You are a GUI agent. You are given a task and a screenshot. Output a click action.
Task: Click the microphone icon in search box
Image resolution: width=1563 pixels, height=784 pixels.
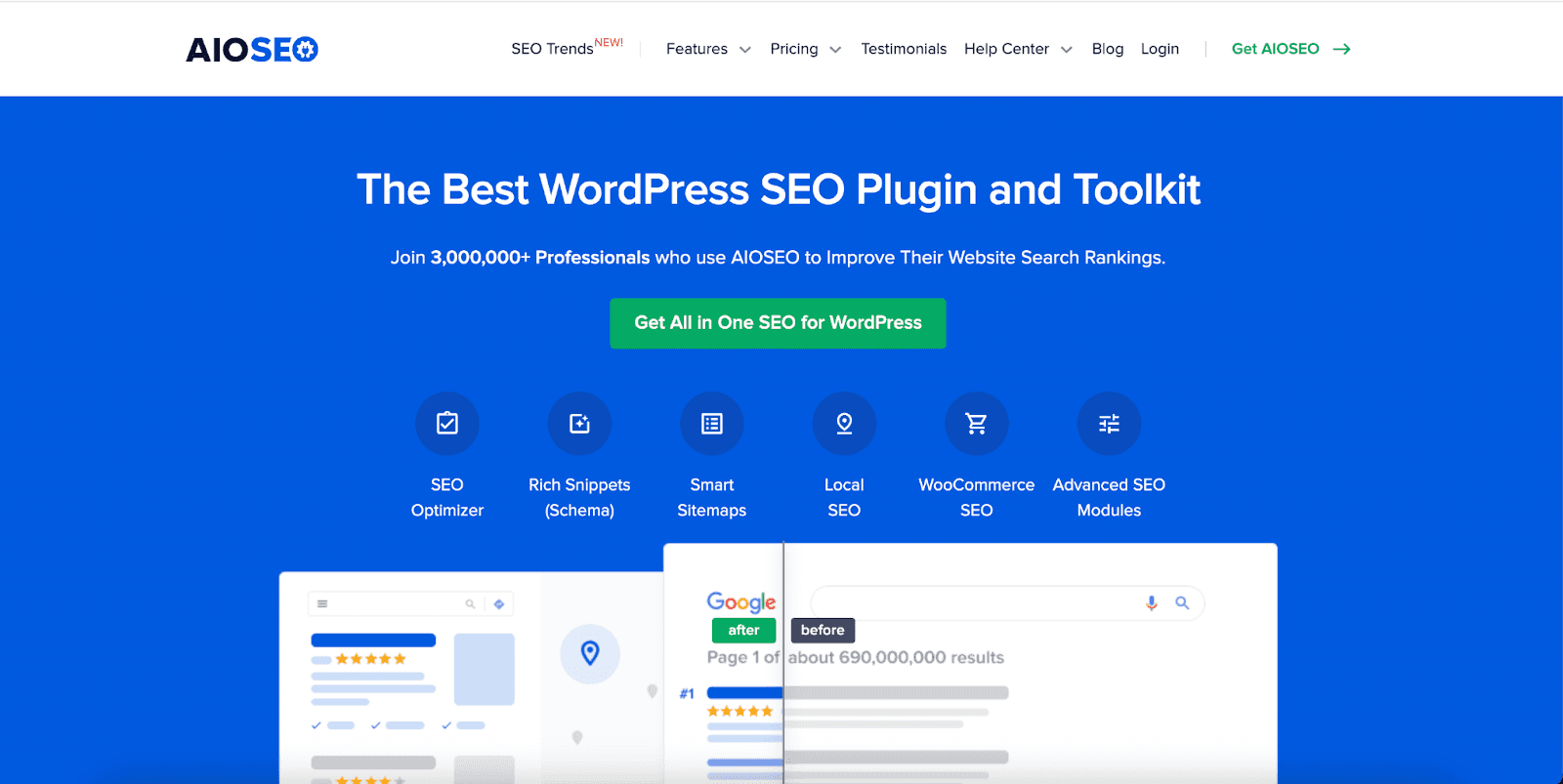[x=1152, y=603]
